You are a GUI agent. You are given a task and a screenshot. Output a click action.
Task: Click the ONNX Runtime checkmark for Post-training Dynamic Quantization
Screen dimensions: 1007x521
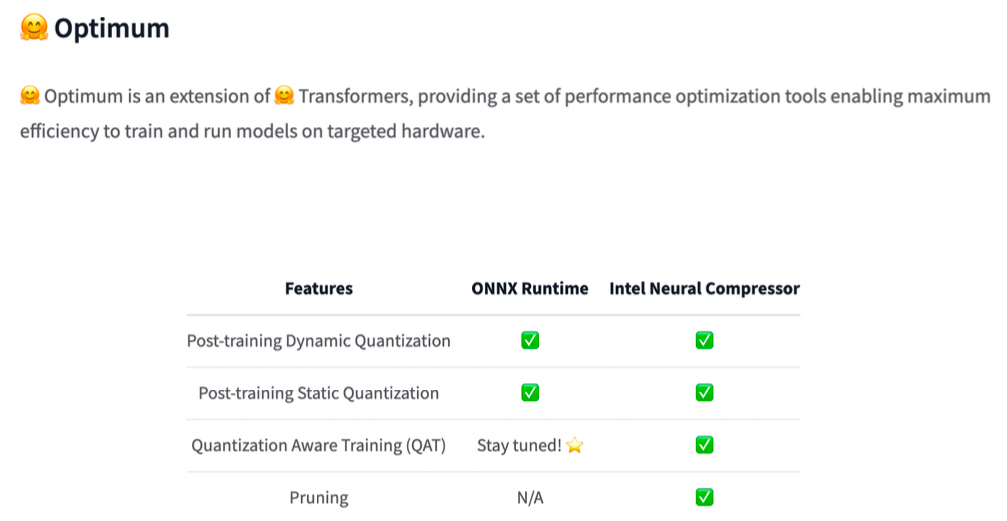[530, 341]
